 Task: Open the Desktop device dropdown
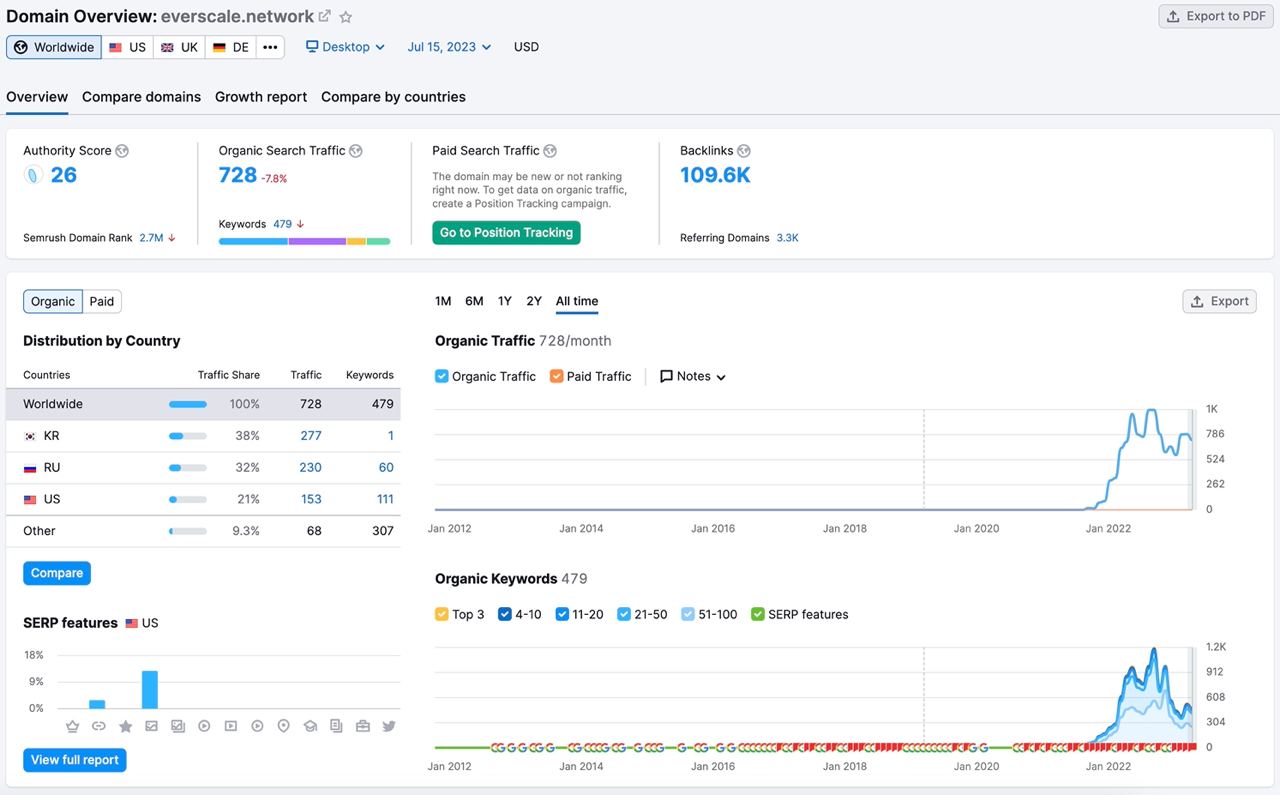(345, 47)
